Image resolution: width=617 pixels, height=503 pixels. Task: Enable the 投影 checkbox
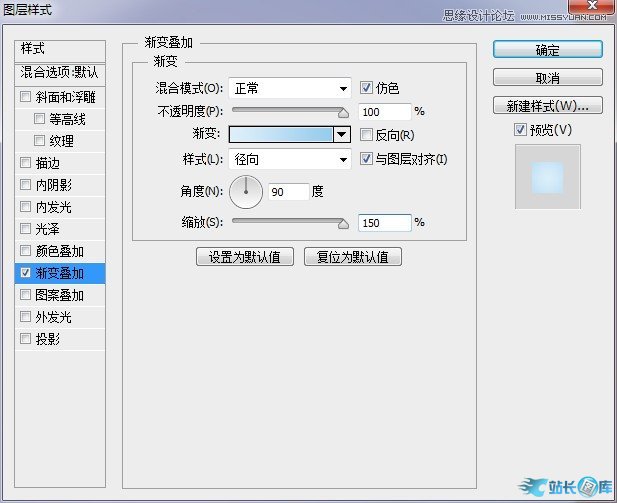click(25, 338)
